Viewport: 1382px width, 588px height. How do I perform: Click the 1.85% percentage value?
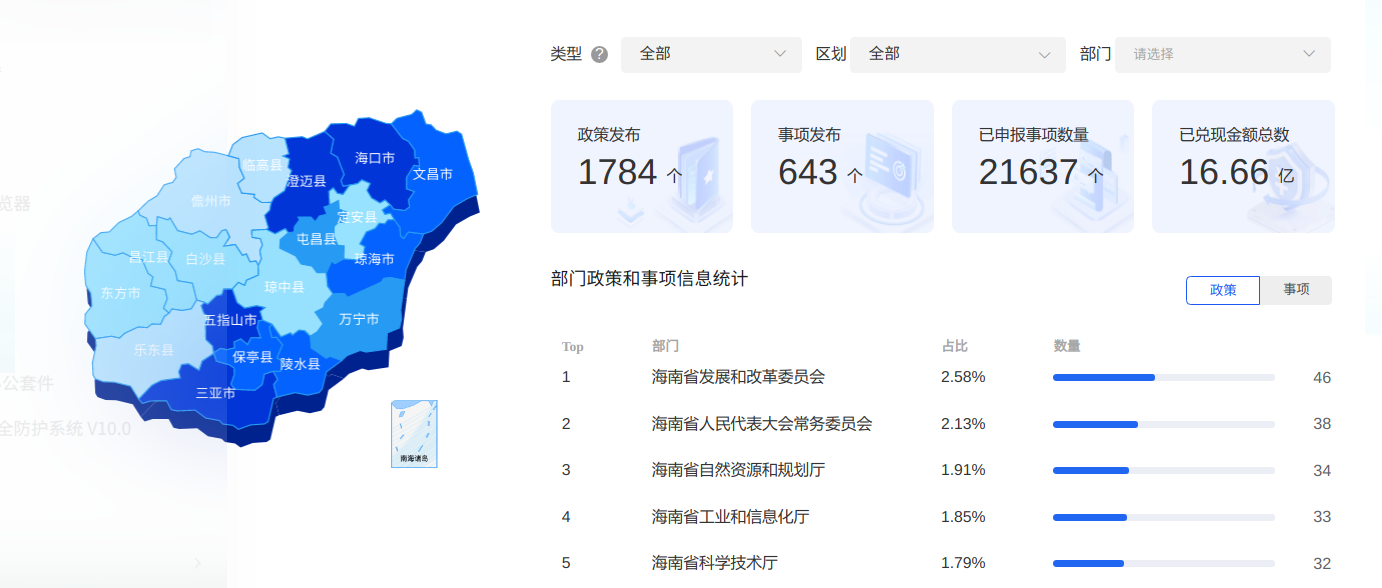(963, 517)
